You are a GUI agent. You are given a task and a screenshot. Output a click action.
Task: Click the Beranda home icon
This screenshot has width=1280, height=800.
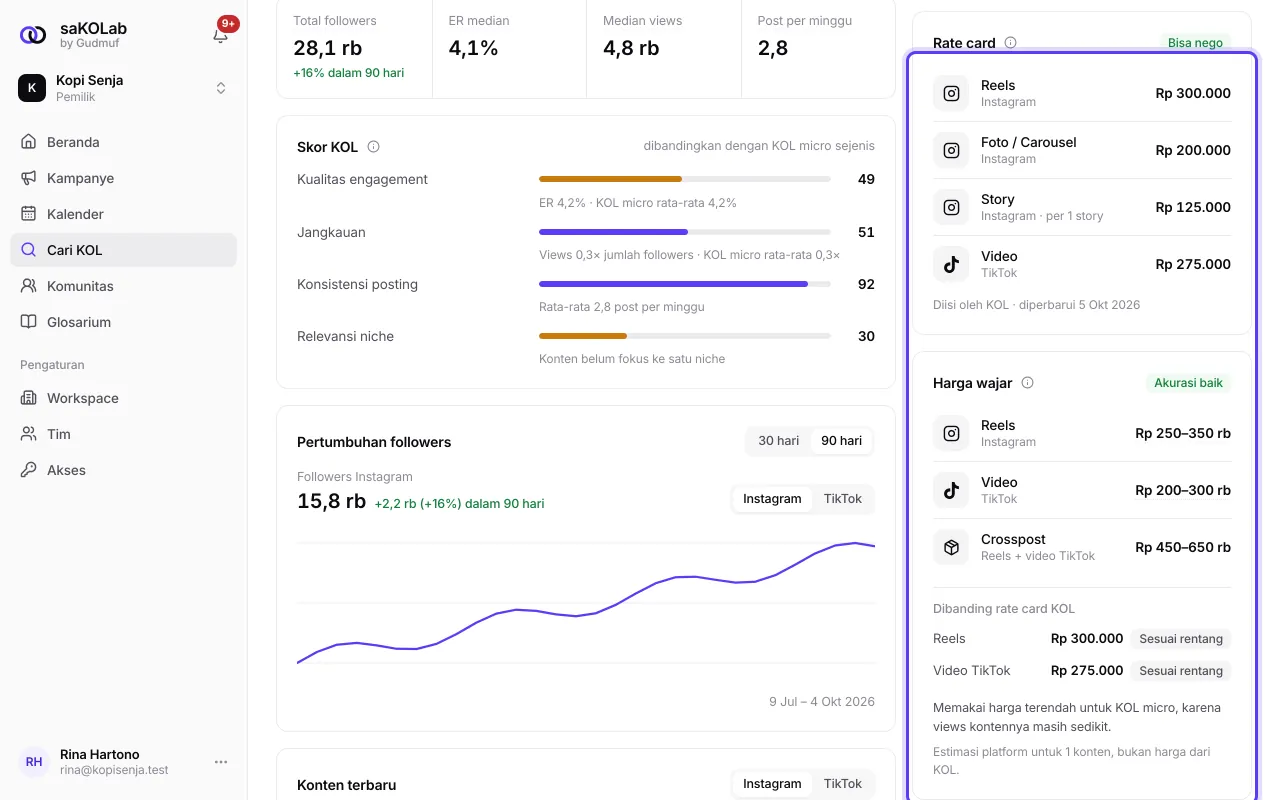coord(29,142)
